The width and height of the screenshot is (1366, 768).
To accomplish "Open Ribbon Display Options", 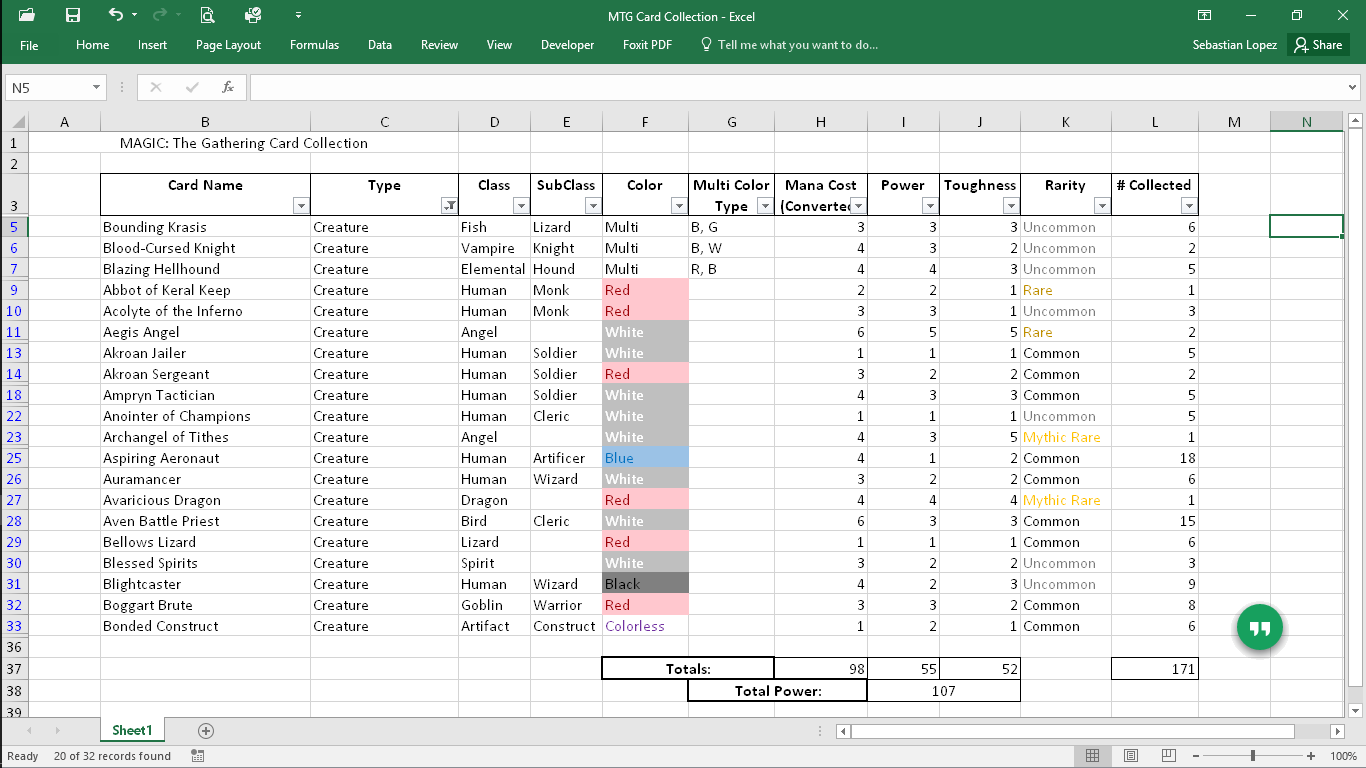I will pyautogui.click(x=1205, y=15).
